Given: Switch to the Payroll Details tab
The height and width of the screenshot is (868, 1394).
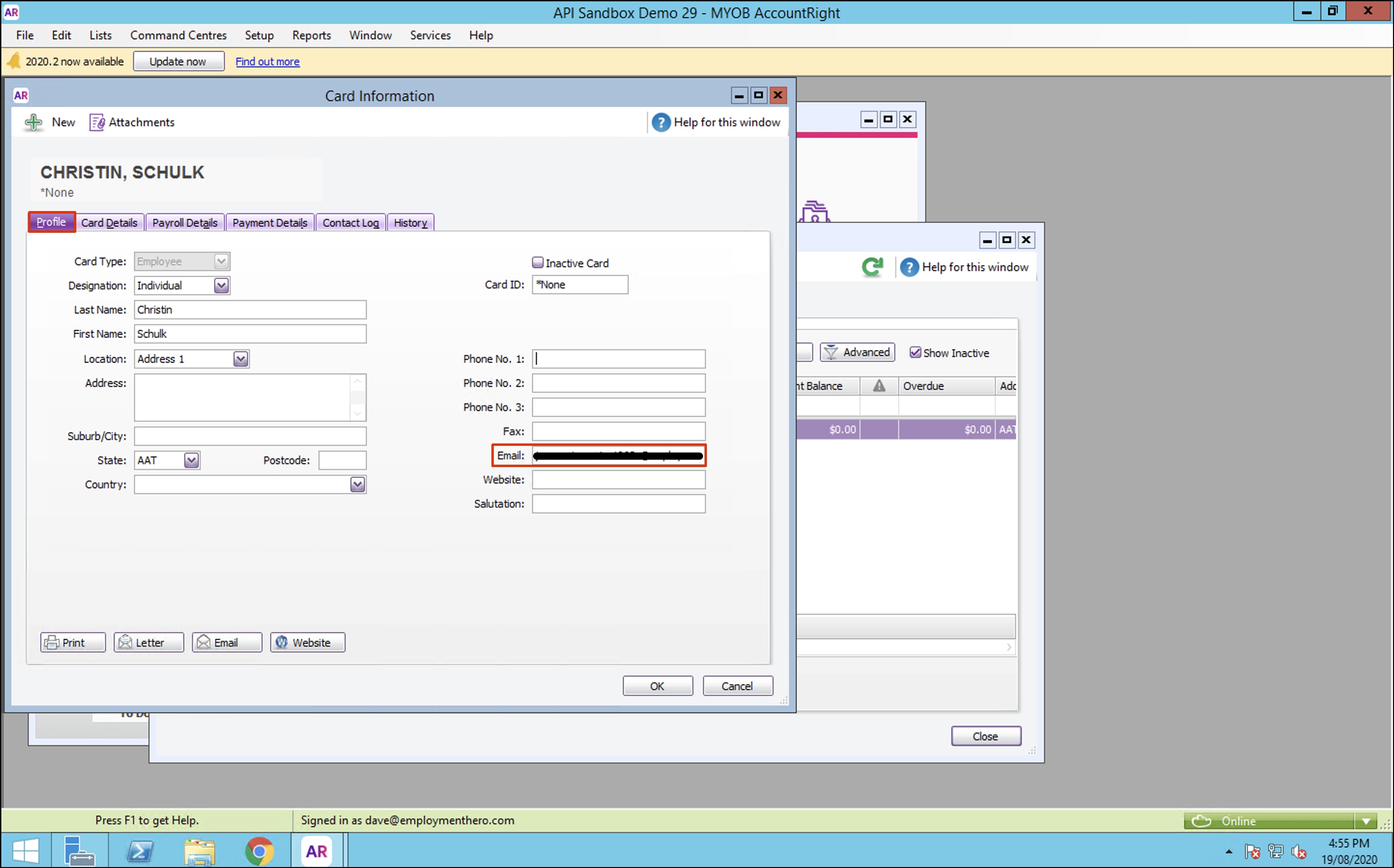Looking at the screenshot, I should (x=185, y=223).
